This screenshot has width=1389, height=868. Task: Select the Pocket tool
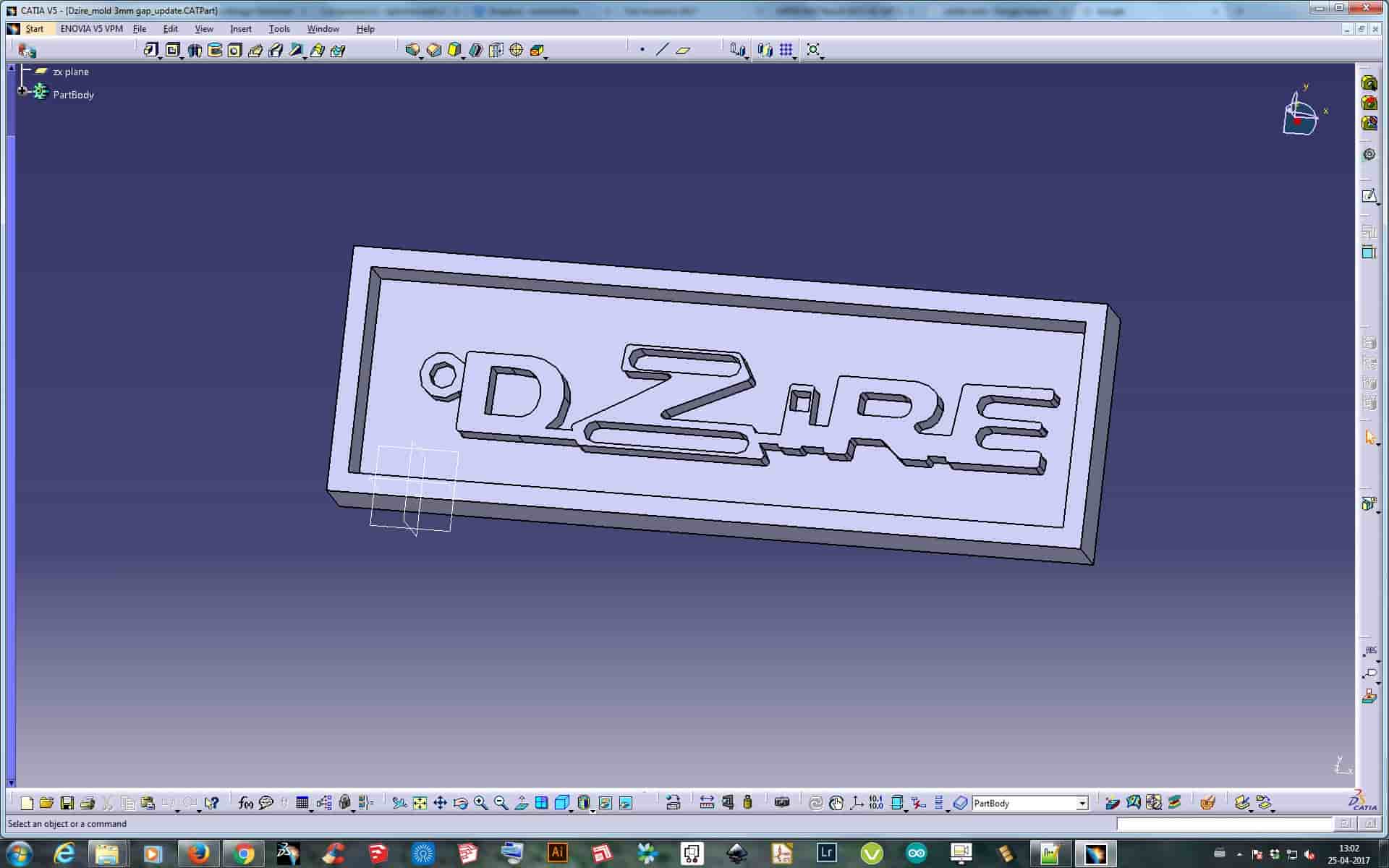pyautogui.click(x=172, y=50)
